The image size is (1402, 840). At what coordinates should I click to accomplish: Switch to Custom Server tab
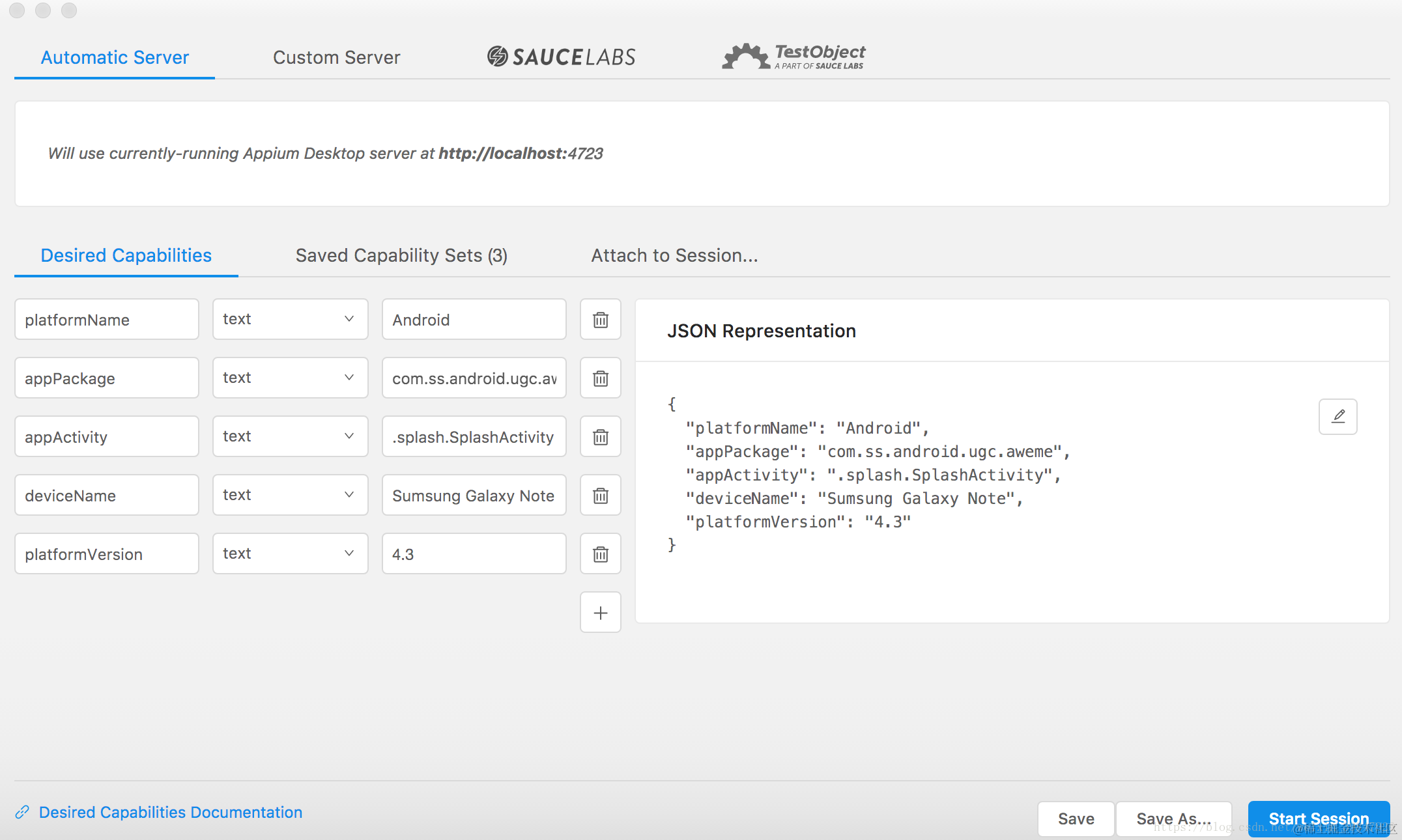click(336, 57)
